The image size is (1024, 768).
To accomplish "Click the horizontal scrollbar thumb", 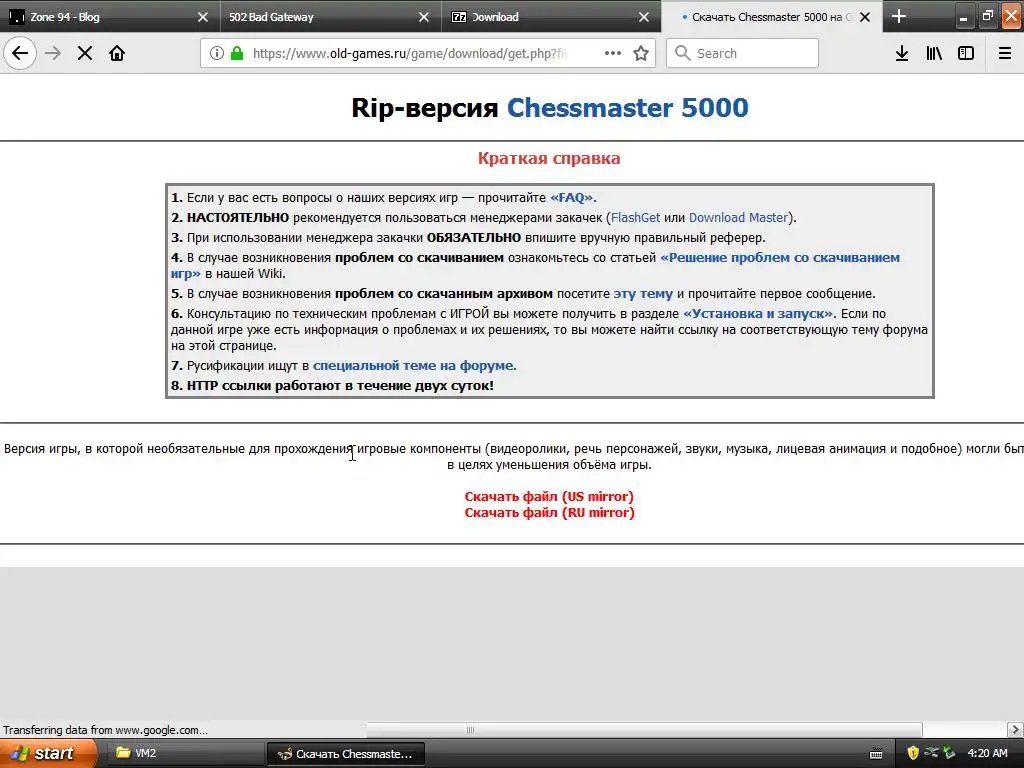I will (x=644, y=729).
